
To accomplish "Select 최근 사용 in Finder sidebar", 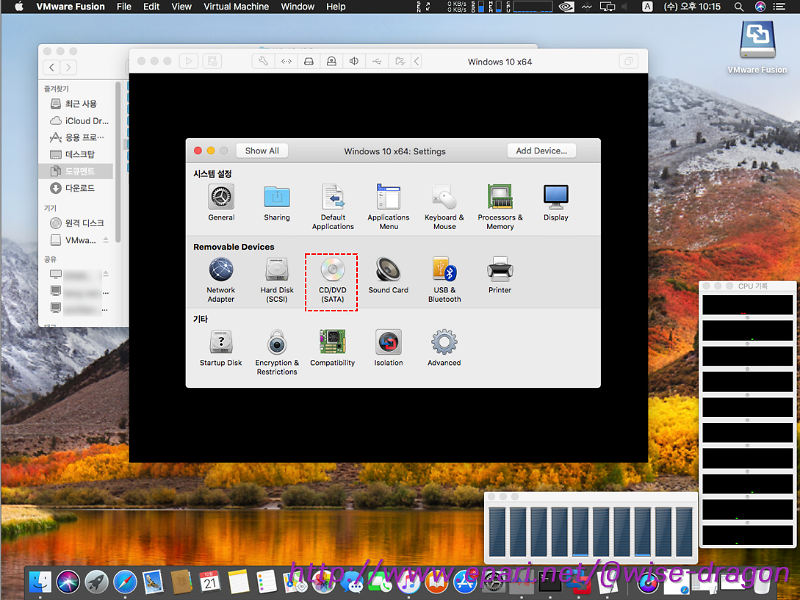I will tap(76, 104).
